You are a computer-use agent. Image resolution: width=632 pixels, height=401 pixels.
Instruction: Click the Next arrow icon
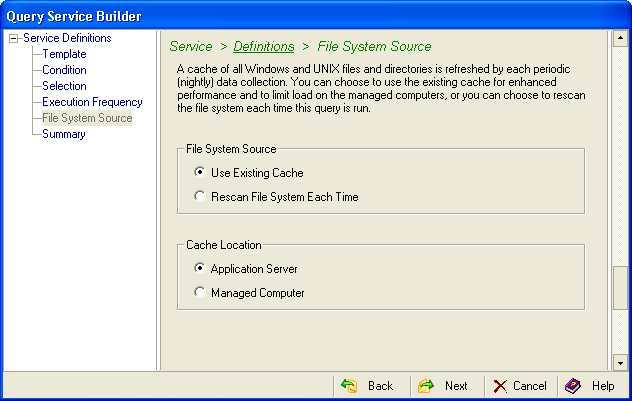click(x=426, y=386)
